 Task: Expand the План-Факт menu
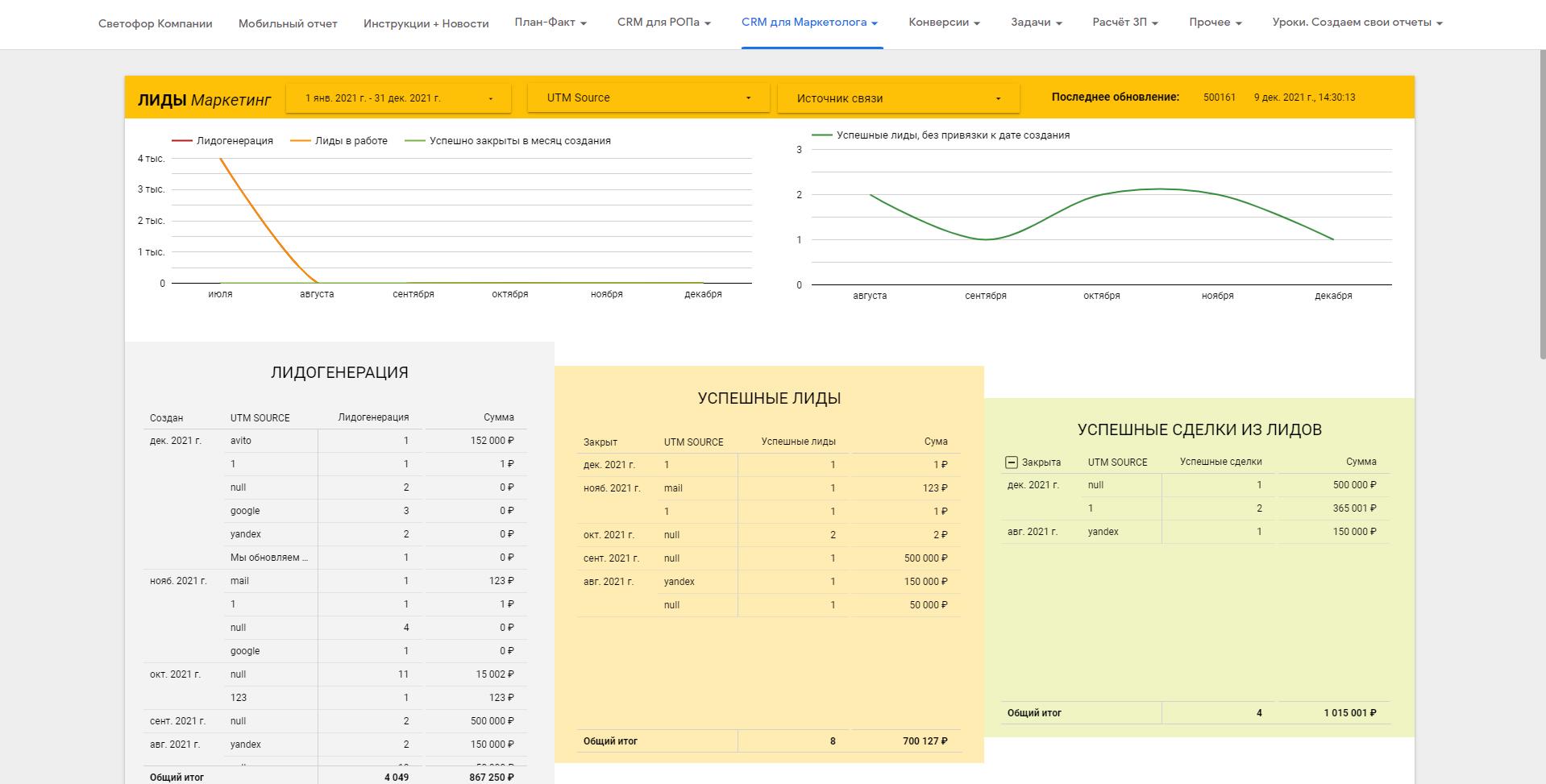(x=551, y=23)
